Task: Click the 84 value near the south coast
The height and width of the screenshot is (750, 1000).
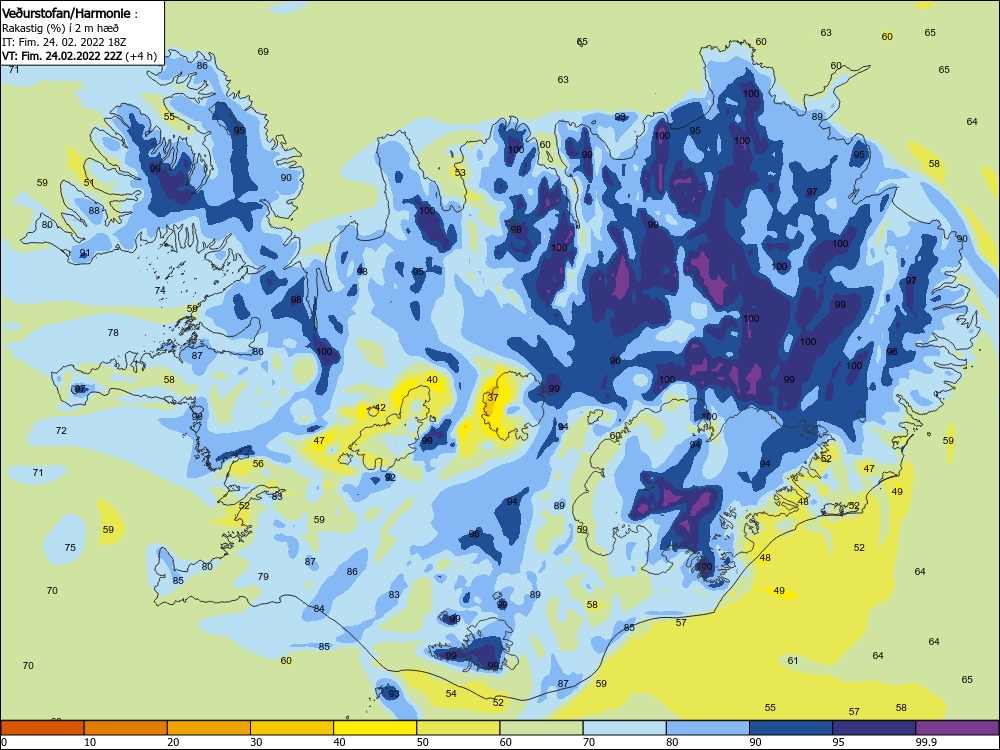Action: [x=320, y=609]
